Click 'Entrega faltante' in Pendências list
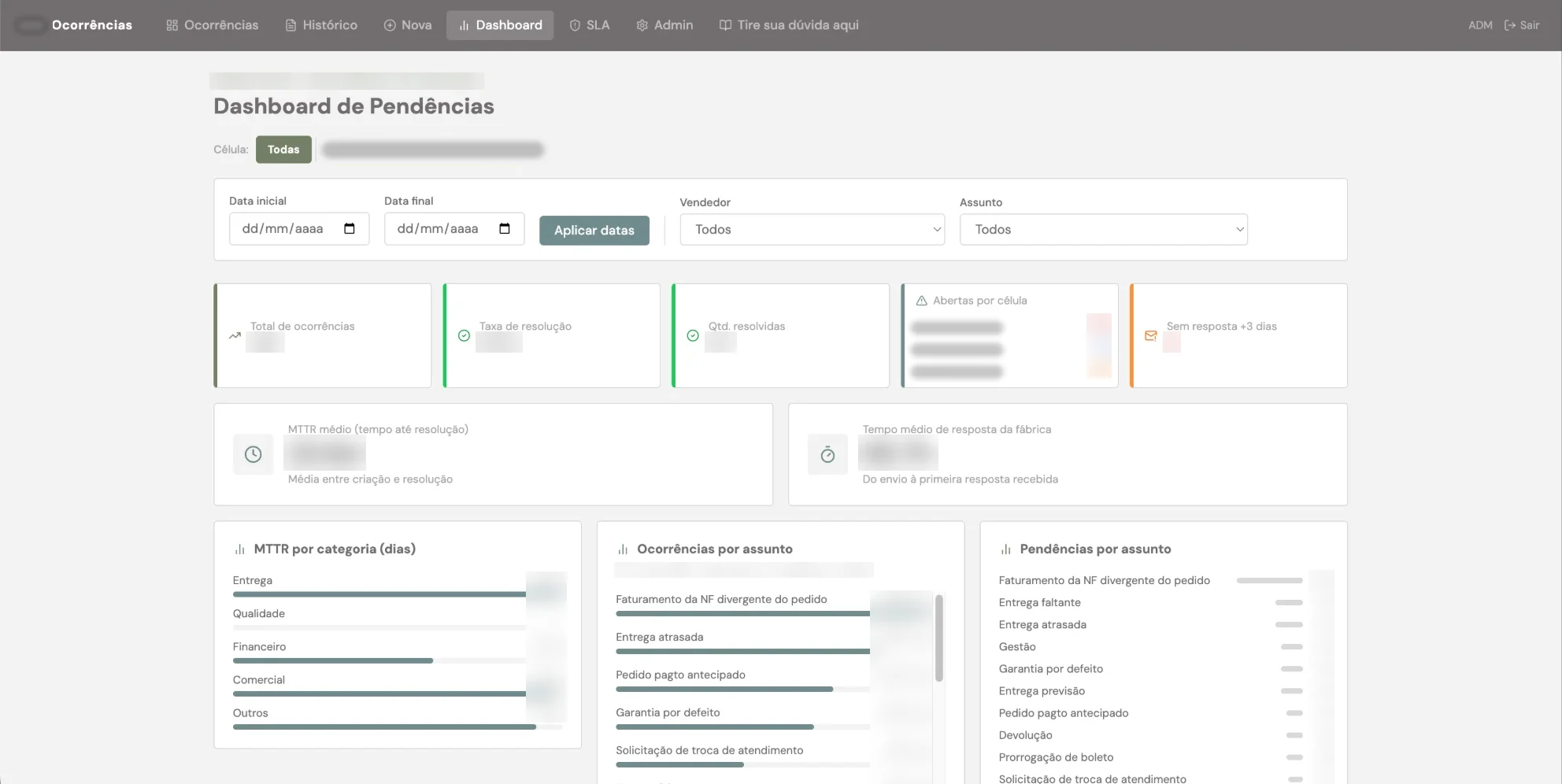 [x=1039, y=603]
